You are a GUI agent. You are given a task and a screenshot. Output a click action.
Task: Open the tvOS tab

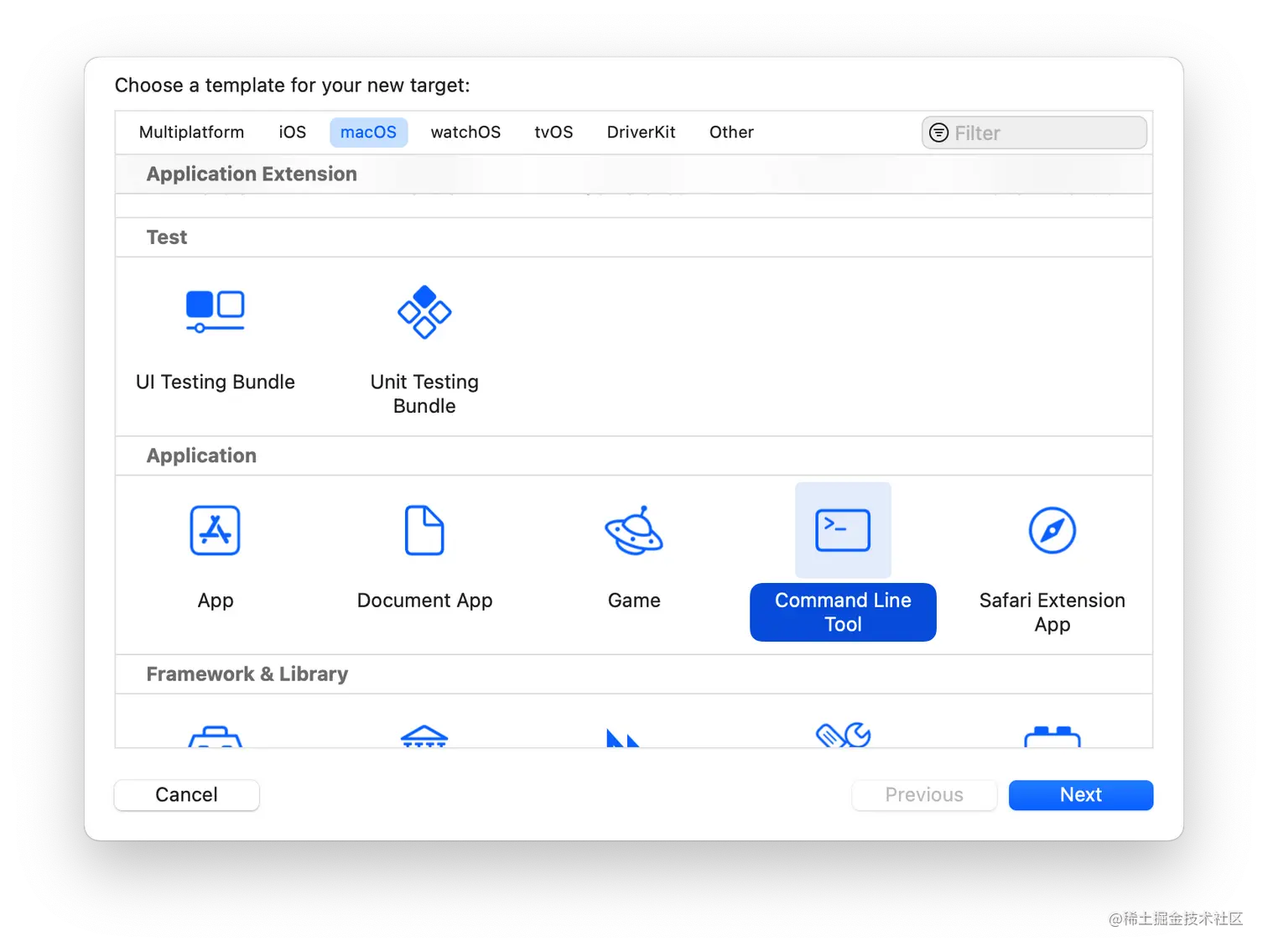[553, 133]
